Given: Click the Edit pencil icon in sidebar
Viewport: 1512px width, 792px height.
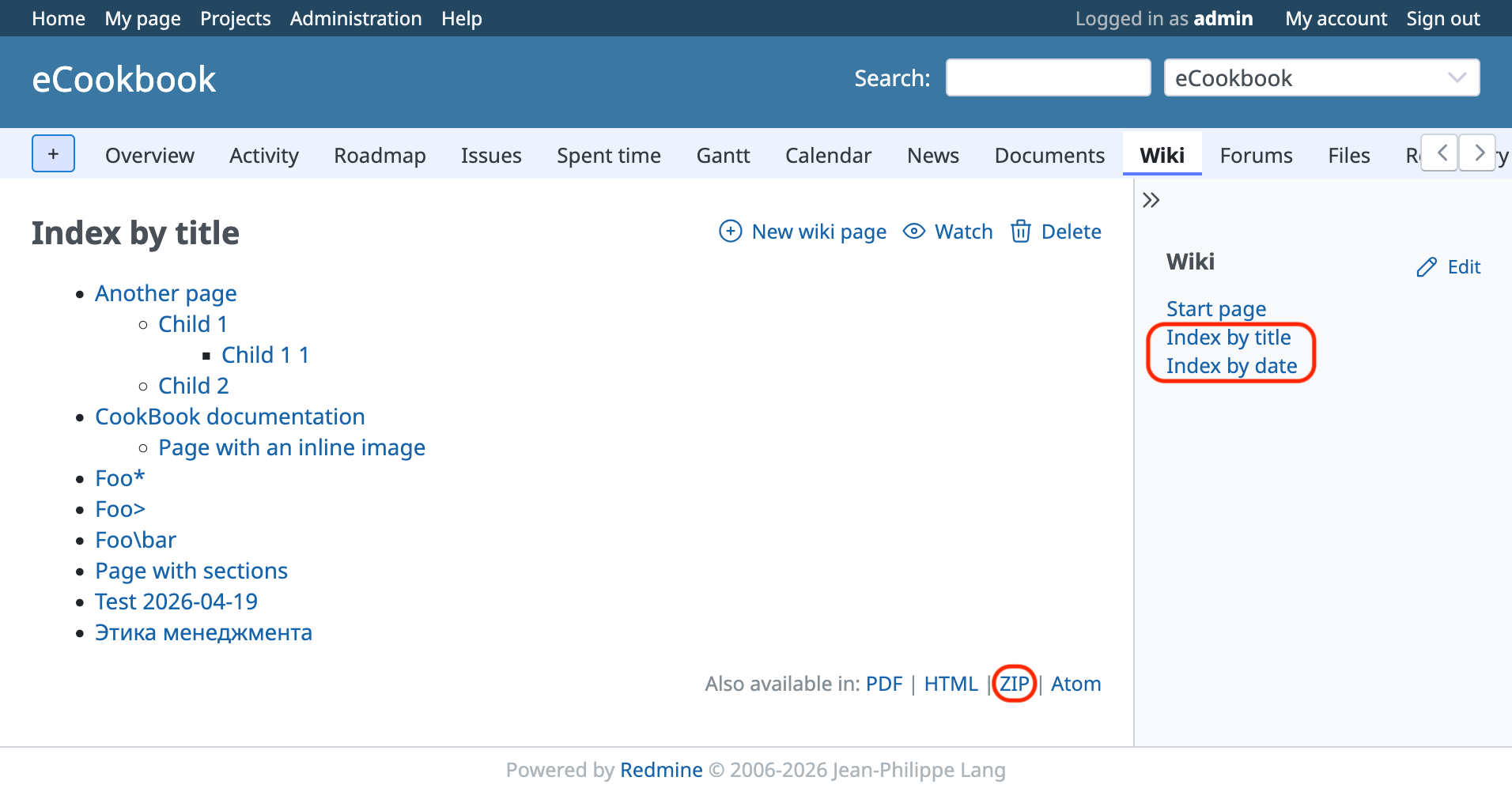Looking at the screenshot, I should [x=1426, y=267].
